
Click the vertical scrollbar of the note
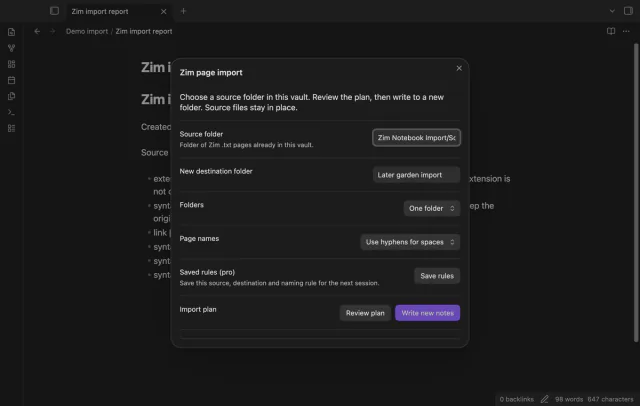pos(636,192)
